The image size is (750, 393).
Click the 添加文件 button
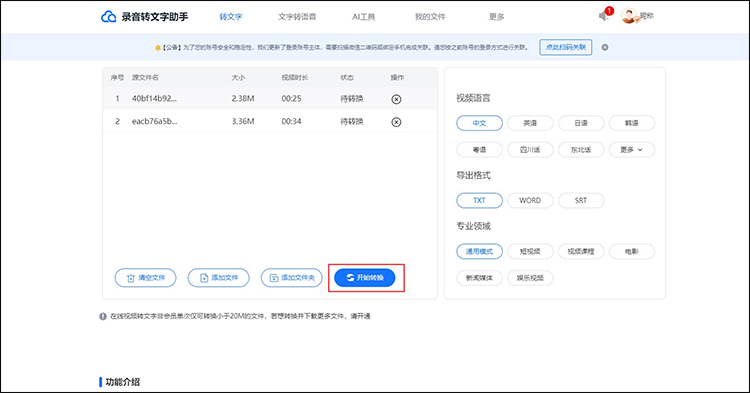coord(219,278)
